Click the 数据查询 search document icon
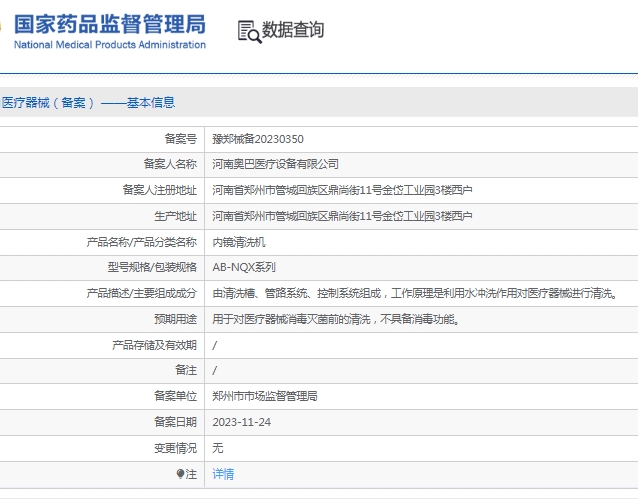 click(x=249, y=32)
